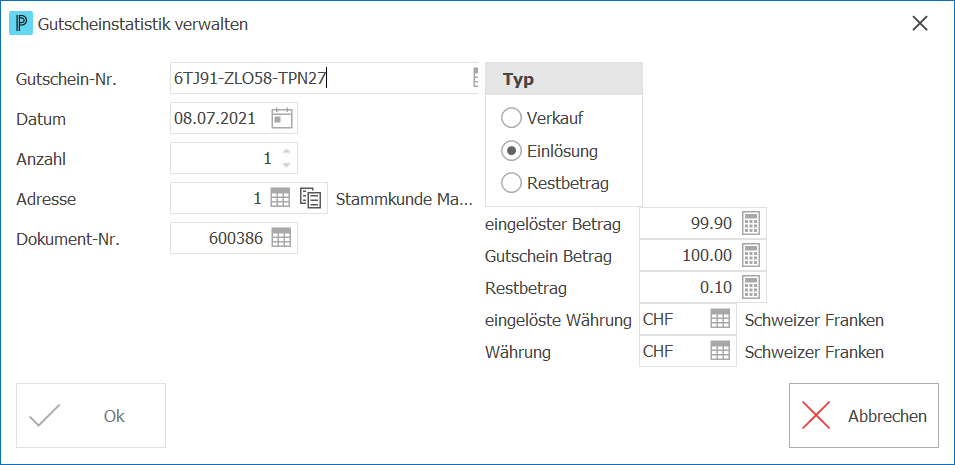Close the Gutscheinstatistik verwalten dialog

pyautogui.click(x=920, y=24)
